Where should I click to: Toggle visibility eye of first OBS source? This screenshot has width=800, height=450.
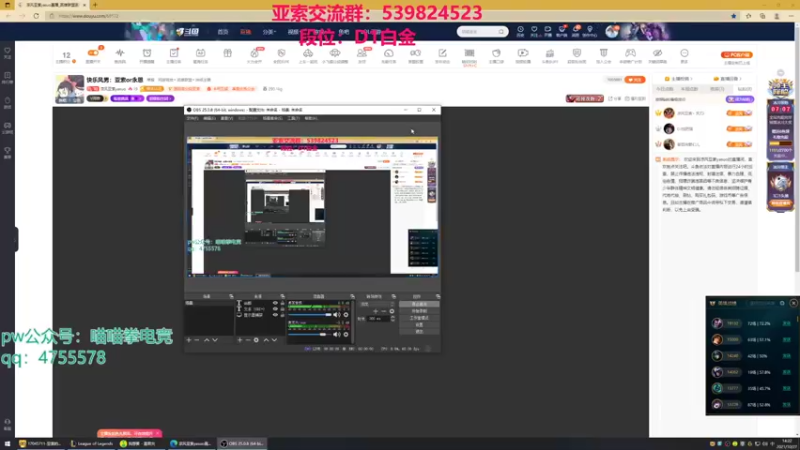276,303
